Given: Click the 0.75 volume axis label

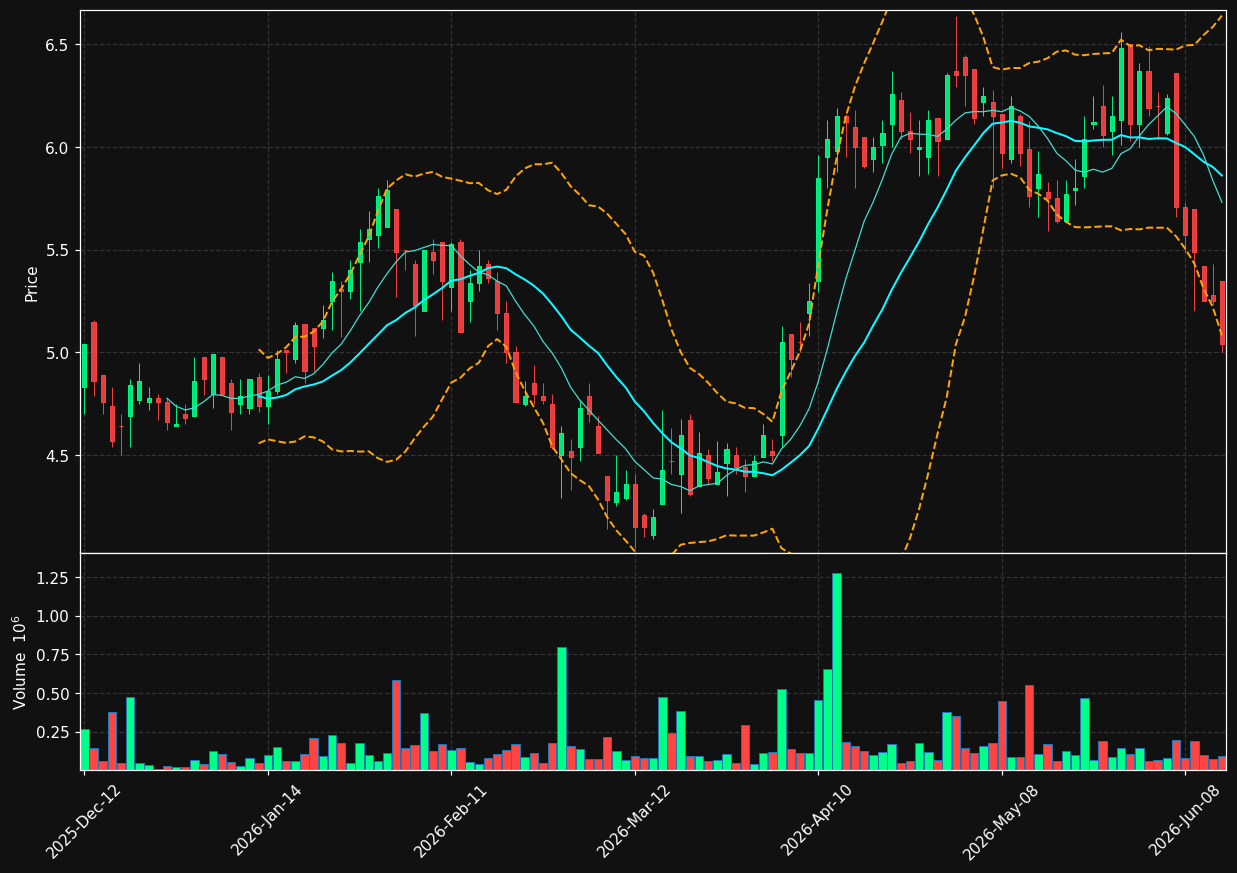Looking at the screenshot, I should click(x=52, y=655).
